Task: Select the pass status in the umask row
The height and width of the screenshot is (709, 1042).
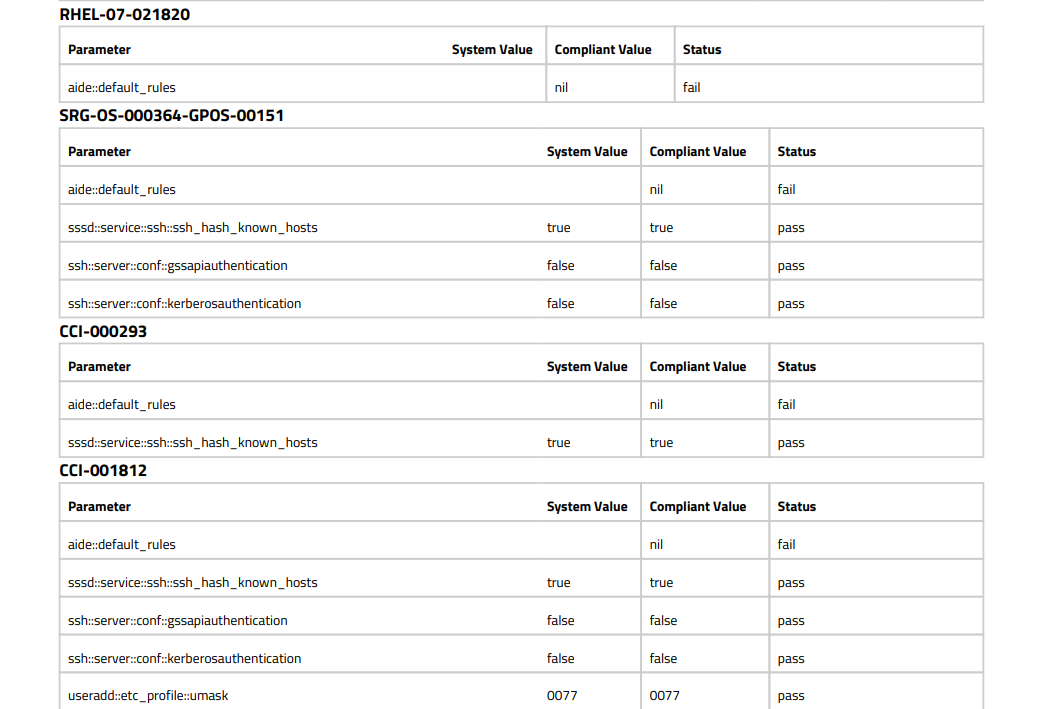Action: coord(790,696)
